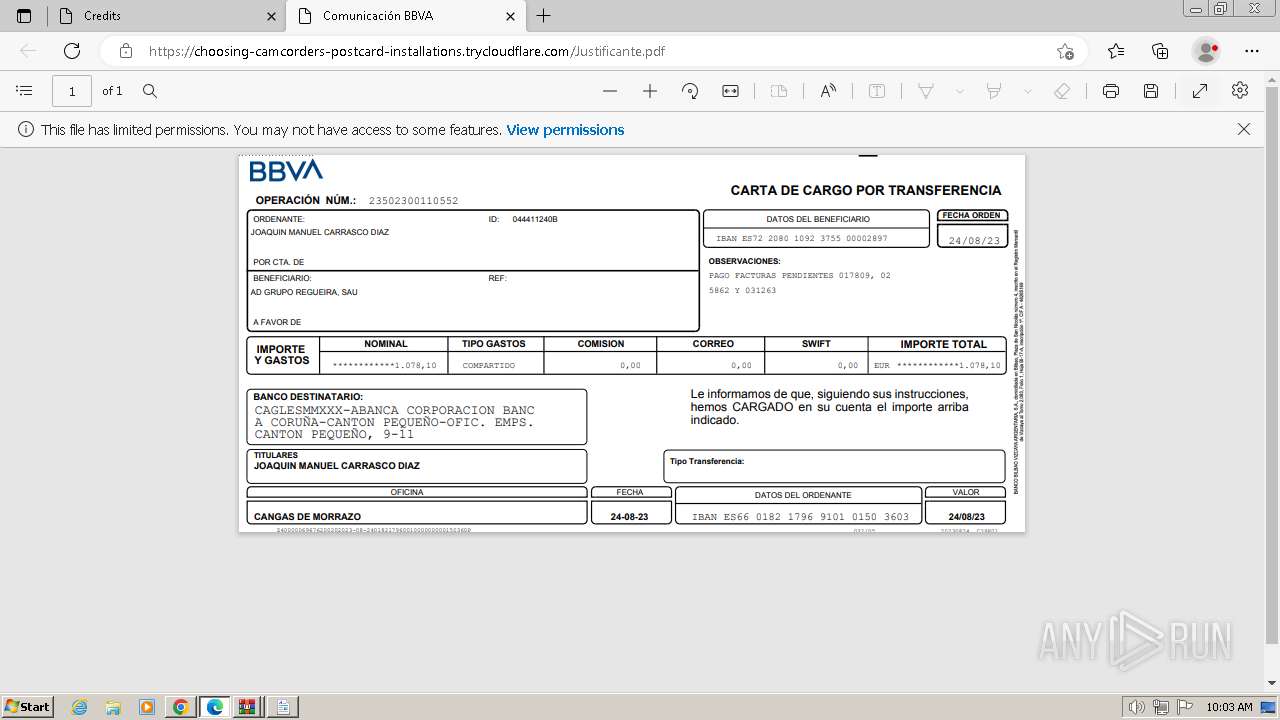Click the COMPARTIDO tipo gastos cell
Viewport: 1280px width, 720px height.
click(x=489, y=366)
